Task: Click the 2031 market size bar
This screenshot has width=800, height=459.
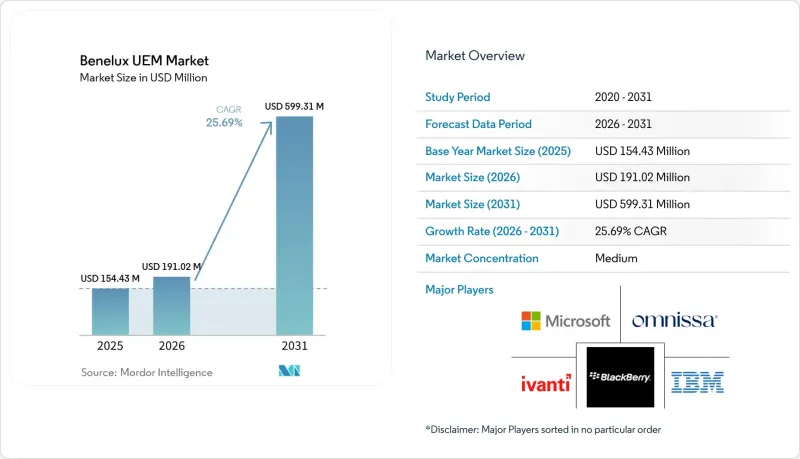Action: 294,225
